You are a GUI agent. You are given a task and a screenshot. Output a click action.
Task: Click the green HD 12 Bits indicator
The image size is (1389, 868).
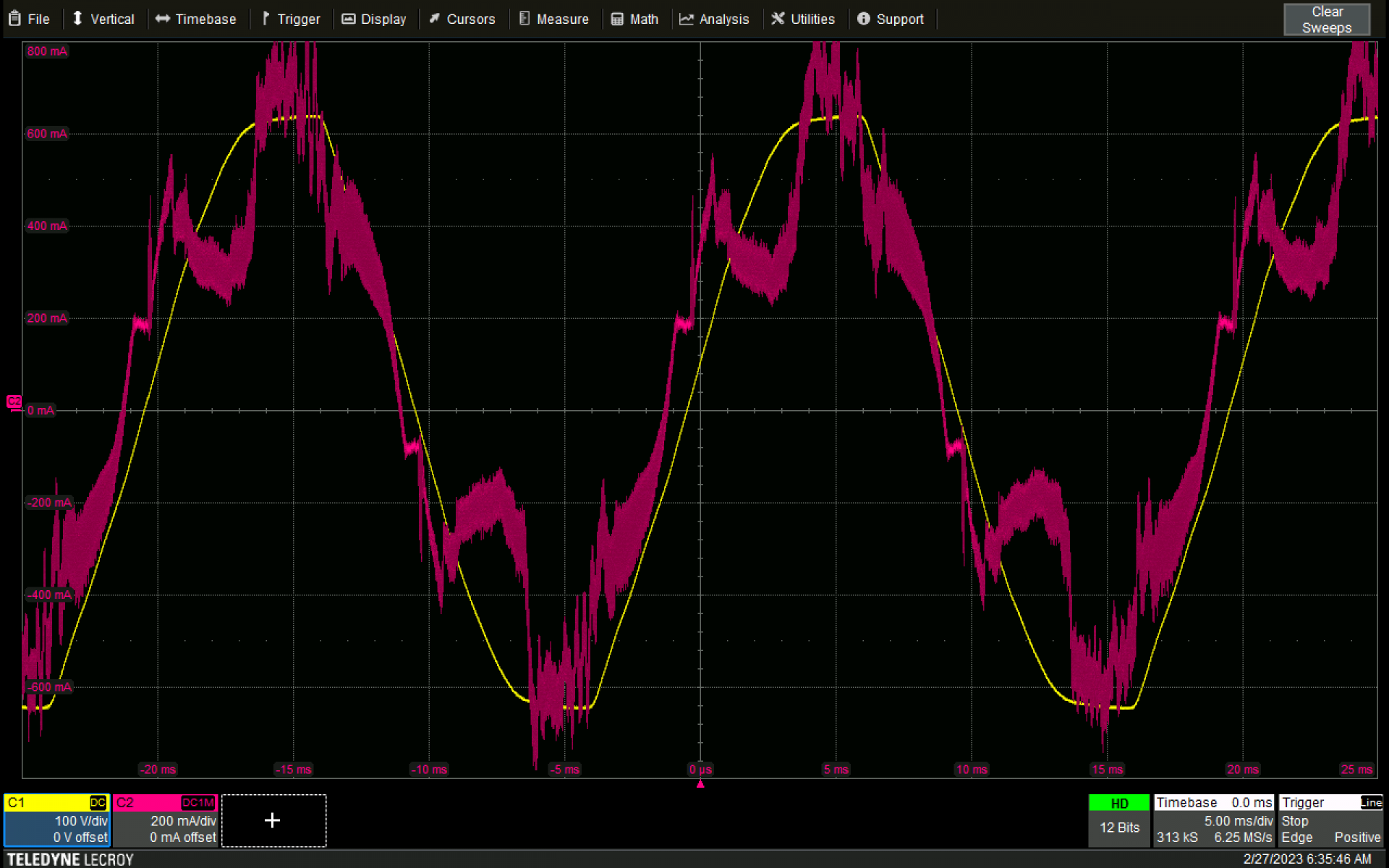[x=1118, y=820]
